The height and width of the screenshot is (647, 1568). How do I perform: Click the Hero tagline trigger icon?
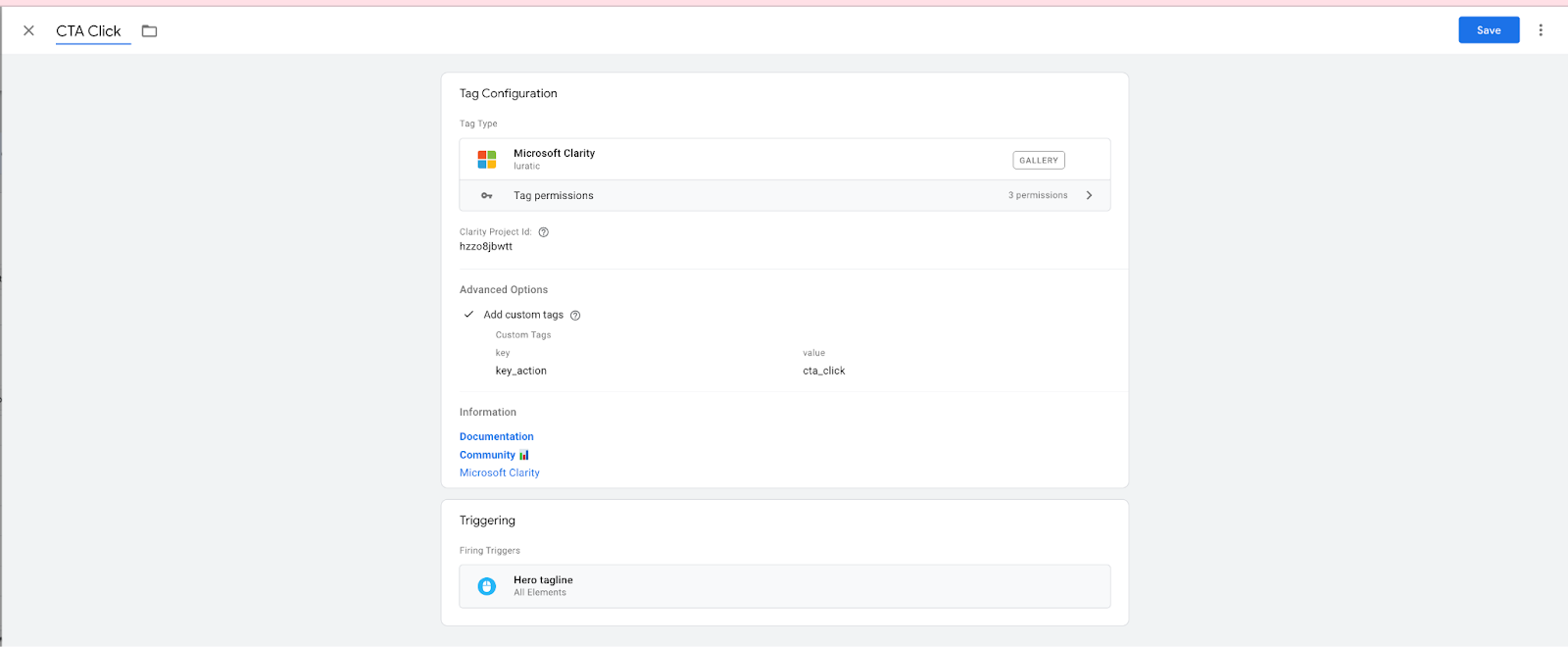(x=487, y=586)
